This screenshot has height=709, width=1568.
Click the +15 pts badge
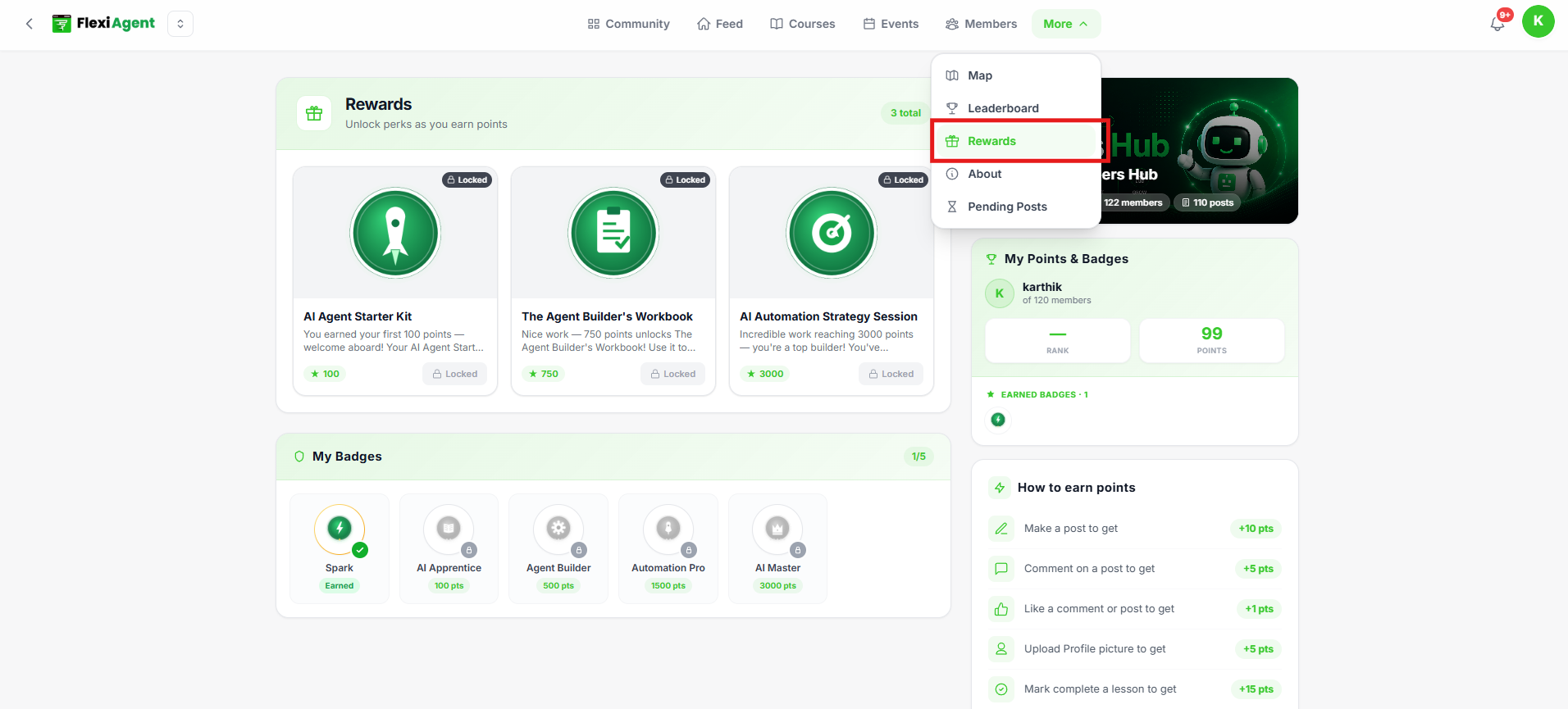click(x=1256, y=689)
